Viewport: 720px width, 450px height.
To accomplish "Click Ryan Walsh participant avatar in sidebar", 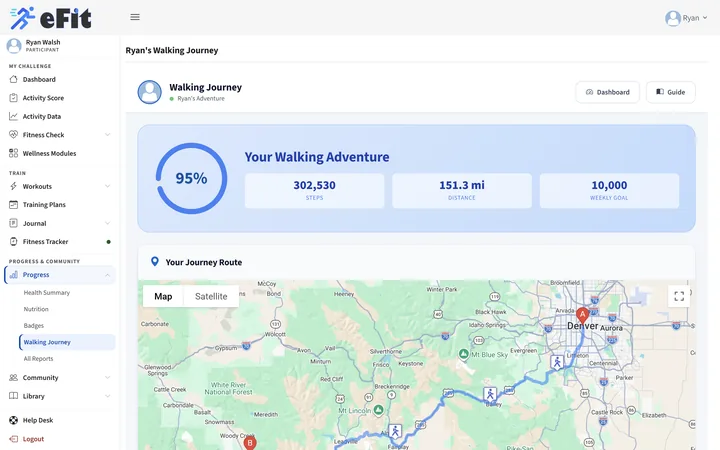I will click(x=14, y=45).
